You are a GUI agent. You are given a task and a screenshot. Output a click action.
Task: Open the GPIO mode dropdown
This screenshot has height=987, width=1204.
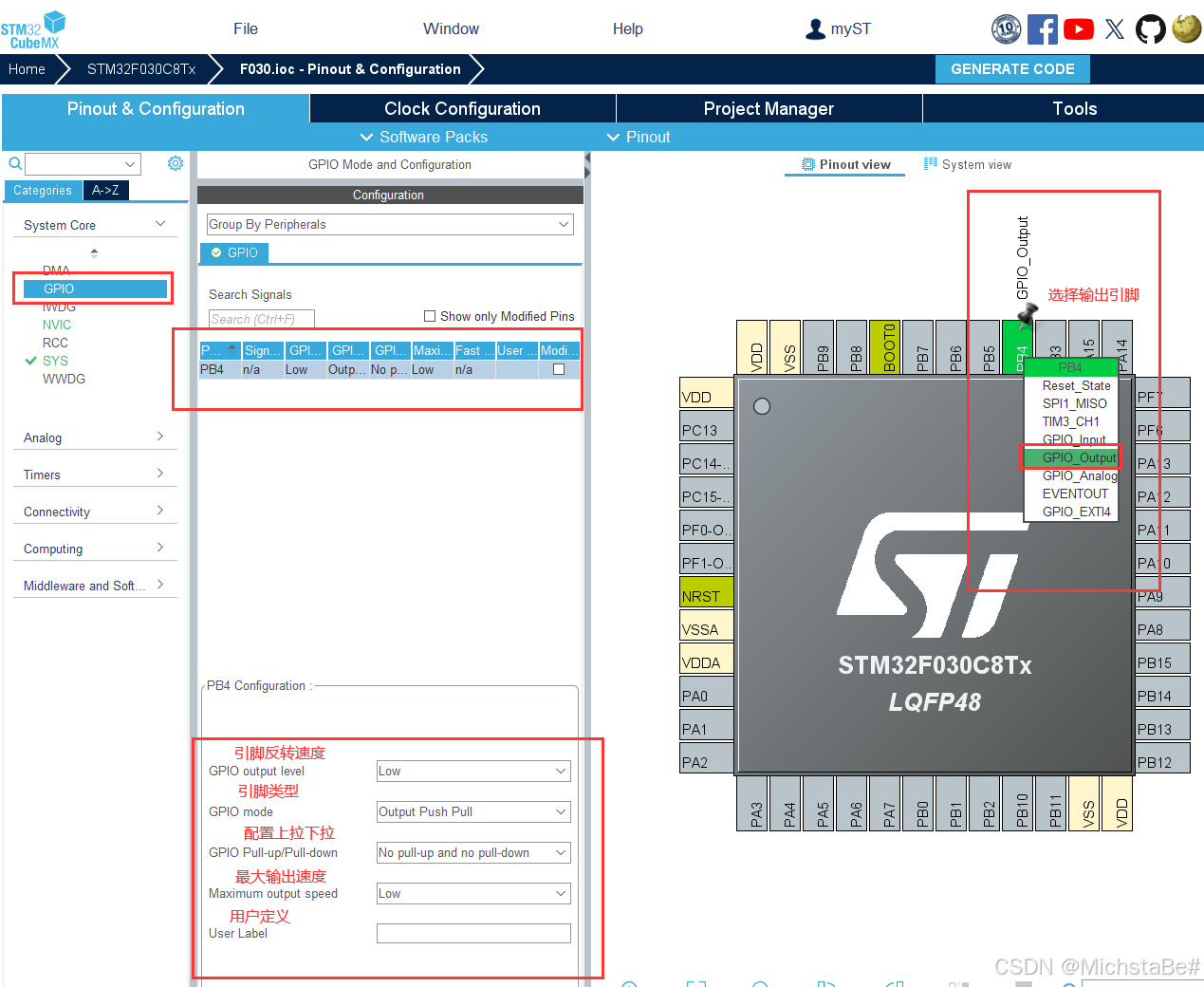click(472, 811)
